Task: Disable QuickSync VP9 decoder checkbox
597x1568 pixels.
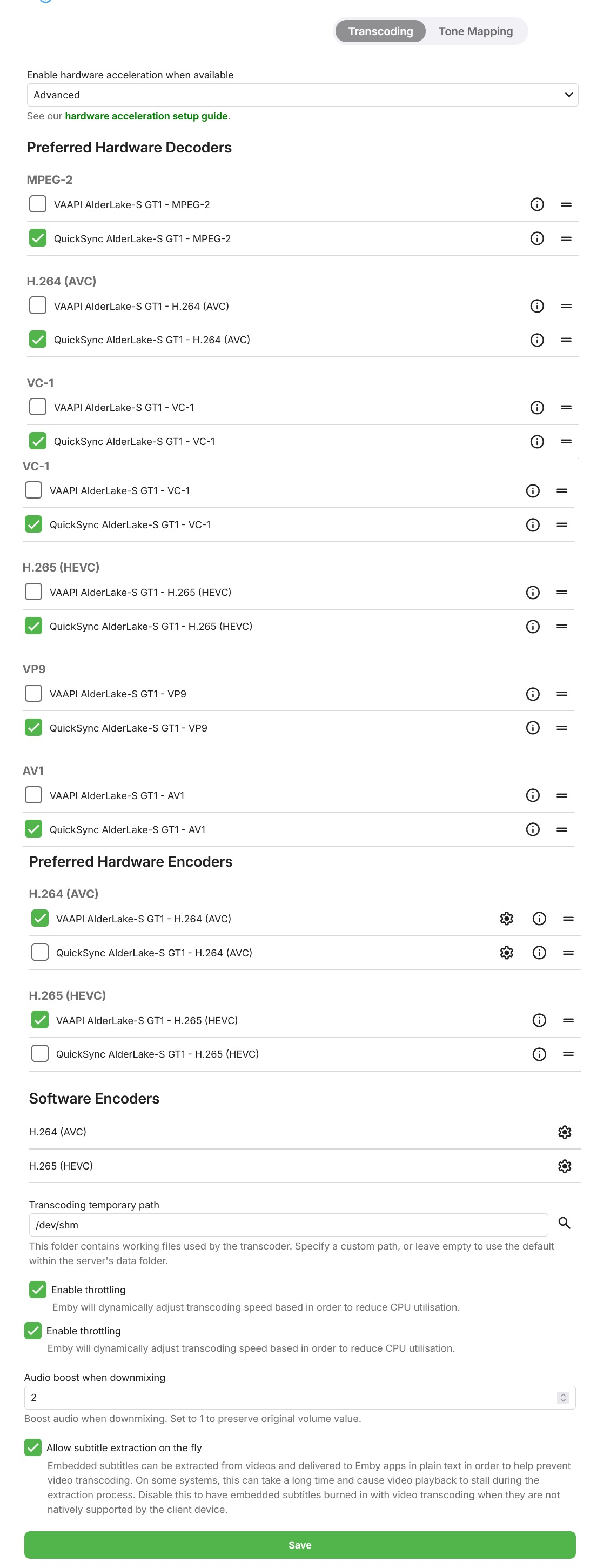Action: tap(33, 727)
